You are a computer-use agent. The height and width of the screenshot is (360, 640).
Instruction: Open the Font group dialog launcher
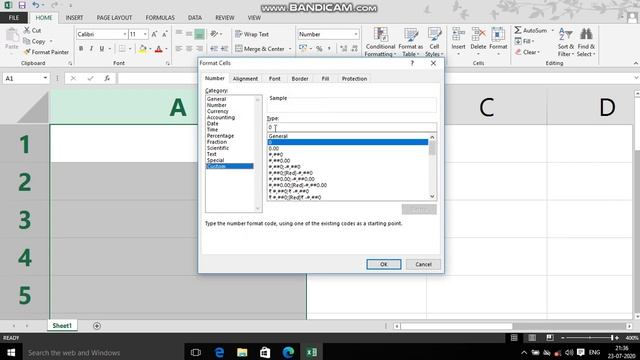[x=168, y=63]
